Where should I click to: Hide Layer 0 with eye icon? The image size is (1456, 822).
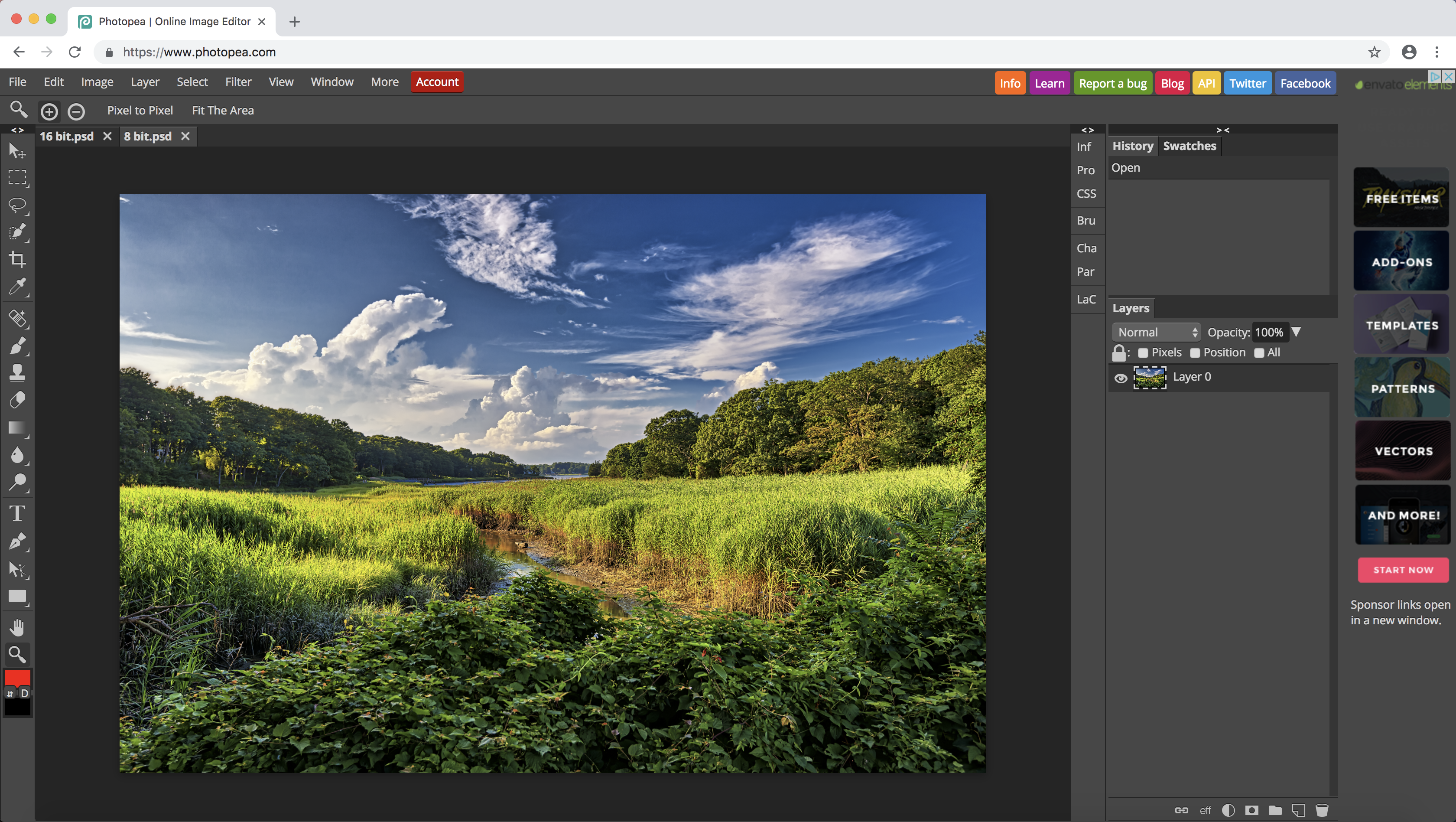click(1121, 378)
